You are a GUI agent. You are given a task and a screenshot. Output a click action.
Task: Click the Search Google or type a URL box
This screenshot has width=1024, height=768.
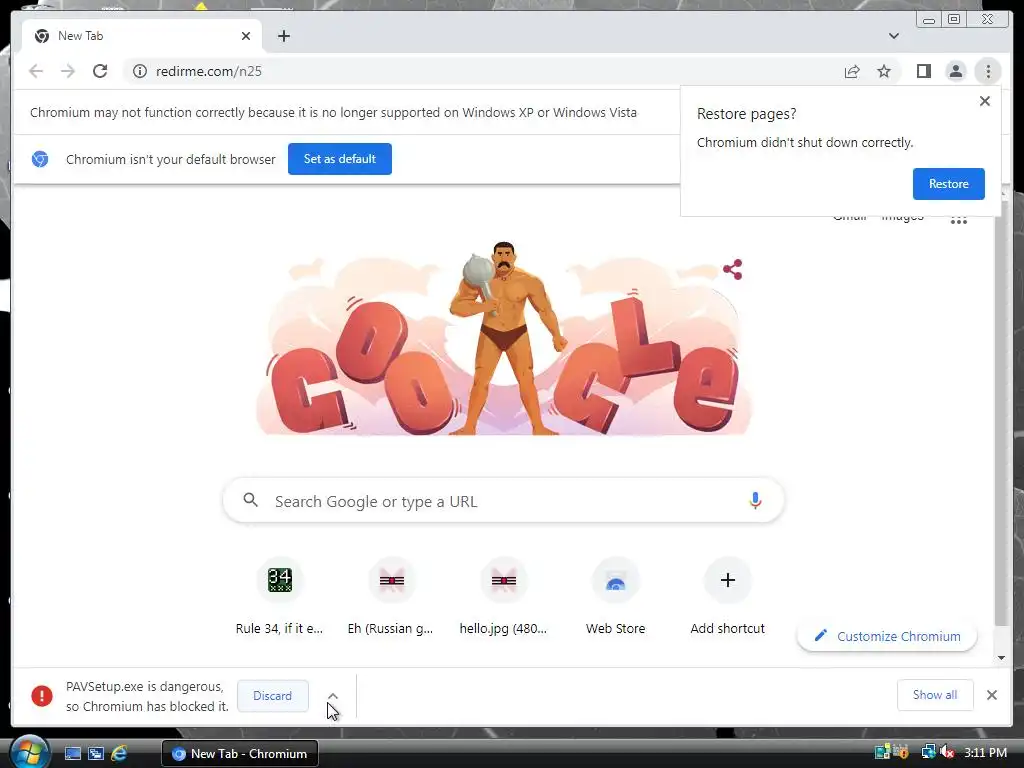503,501
